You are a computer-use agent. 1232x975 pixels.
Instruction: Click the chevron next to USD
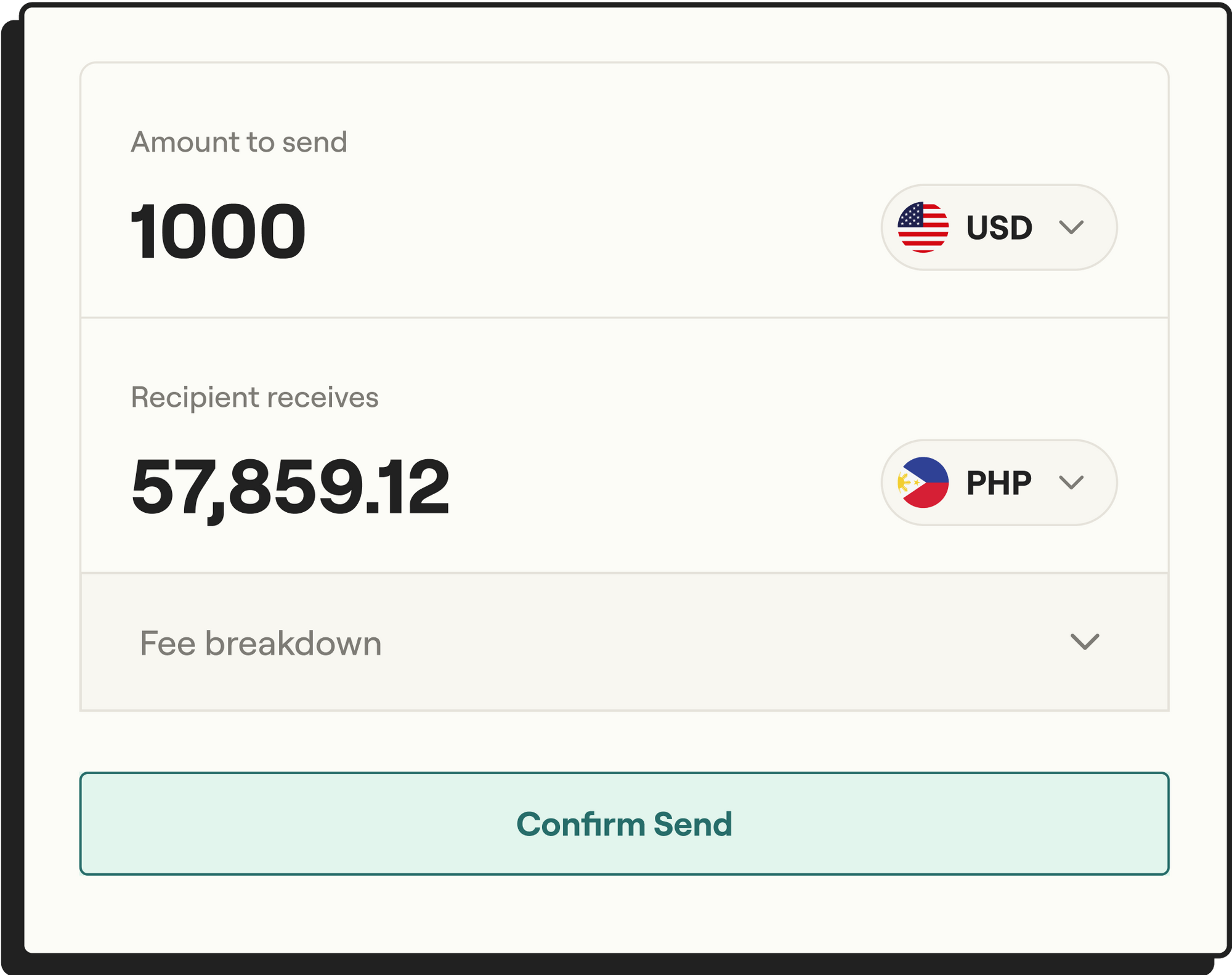point(1072,228)
